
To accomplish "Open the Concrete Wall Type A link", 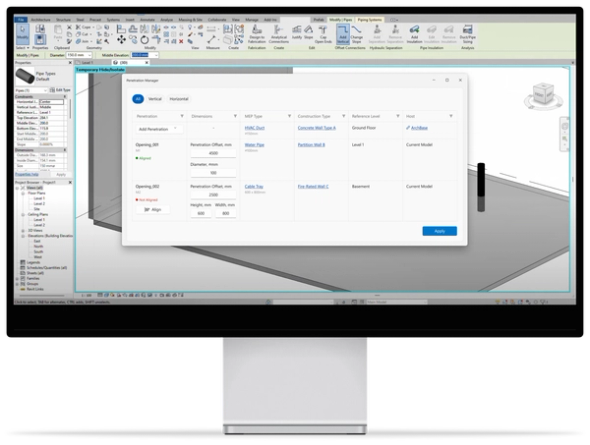I will click(316, 128).
